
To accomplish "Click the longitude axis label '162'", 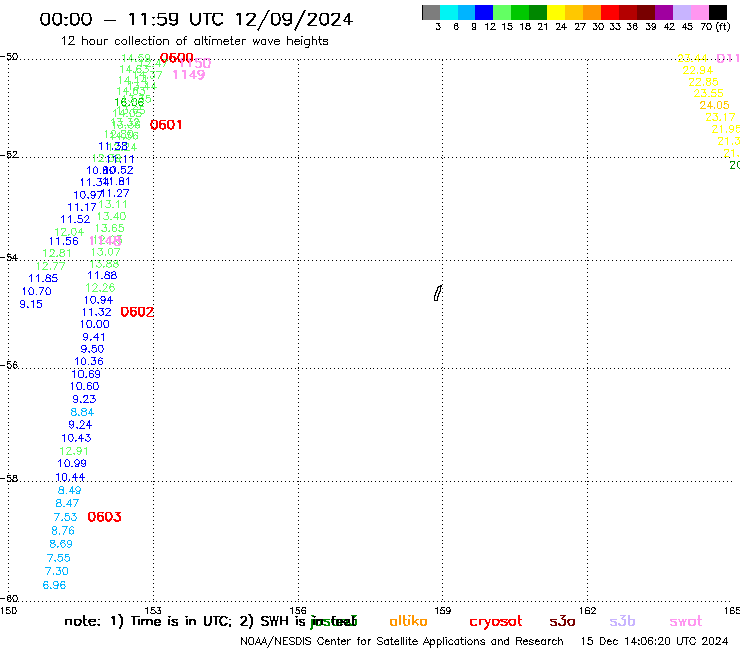I will click(x=587, y=610).
